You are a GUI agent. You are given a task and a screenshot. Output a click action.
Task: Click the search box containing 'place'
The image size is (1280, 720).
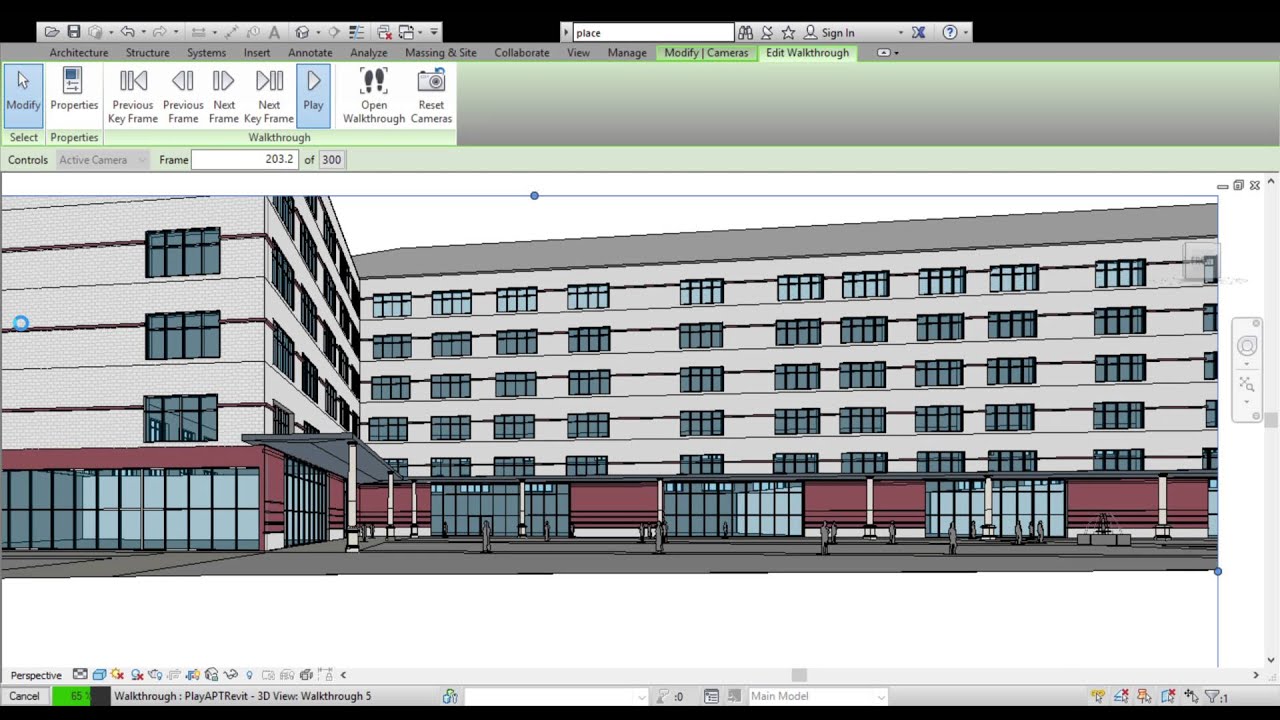click(x=654, y=33)
